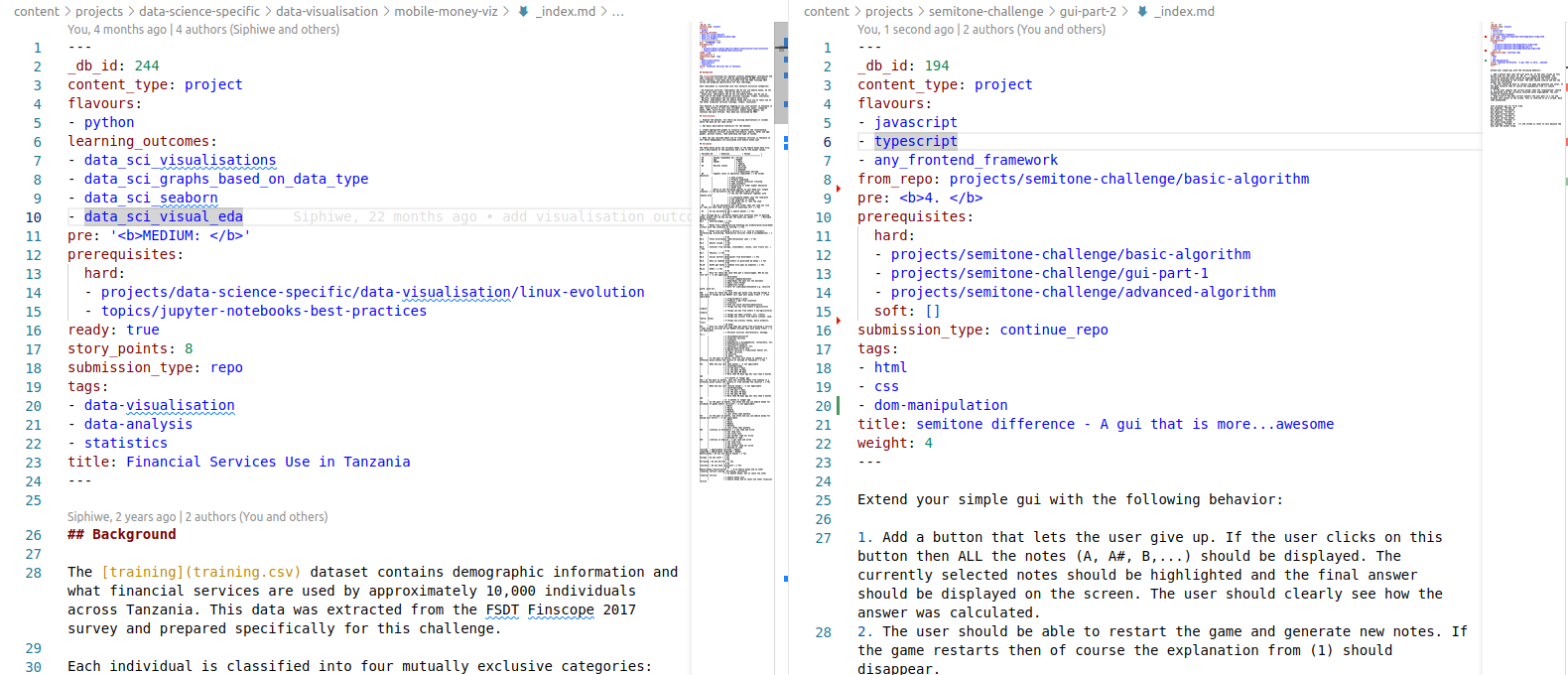1568x675 pixels.
Task: Click the 'weight: 4' line
Action: click(x=895, y=443)
